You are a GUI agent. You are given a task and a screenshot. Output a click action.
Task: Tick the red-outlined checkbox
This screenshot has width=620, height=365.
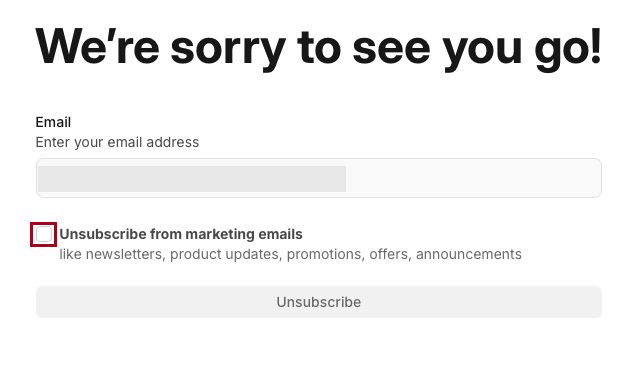43,234
